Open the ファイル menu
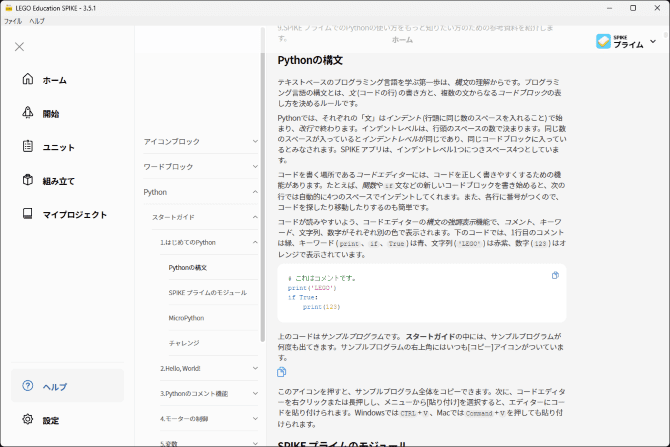Screen dimensions: 670x447 [13, 20]
